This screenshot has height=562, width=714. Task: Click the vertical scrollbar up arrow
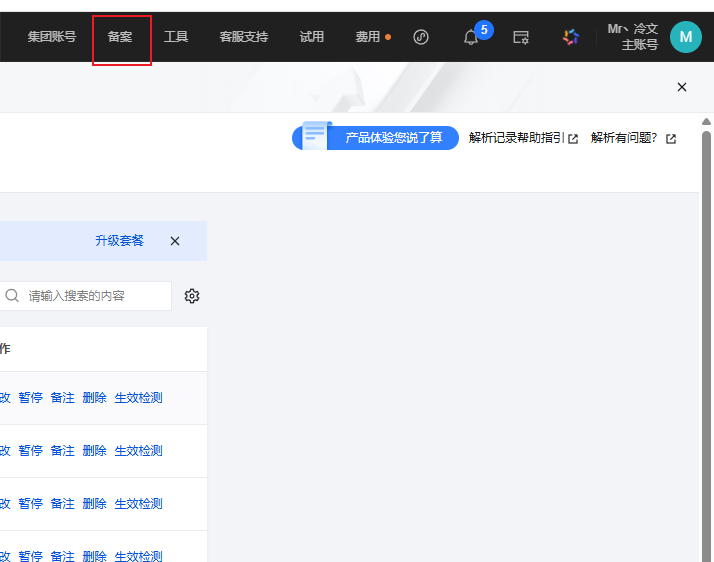(706, 121)
